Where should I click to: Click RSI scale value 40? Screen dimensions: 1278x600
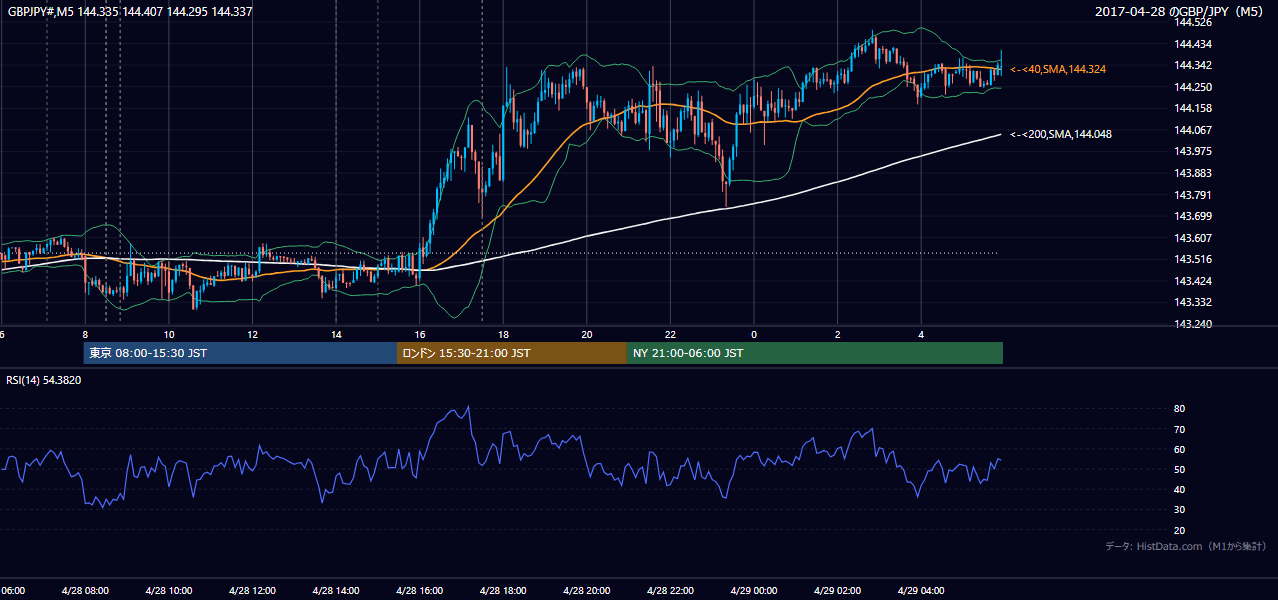(x=1180, y=489)
